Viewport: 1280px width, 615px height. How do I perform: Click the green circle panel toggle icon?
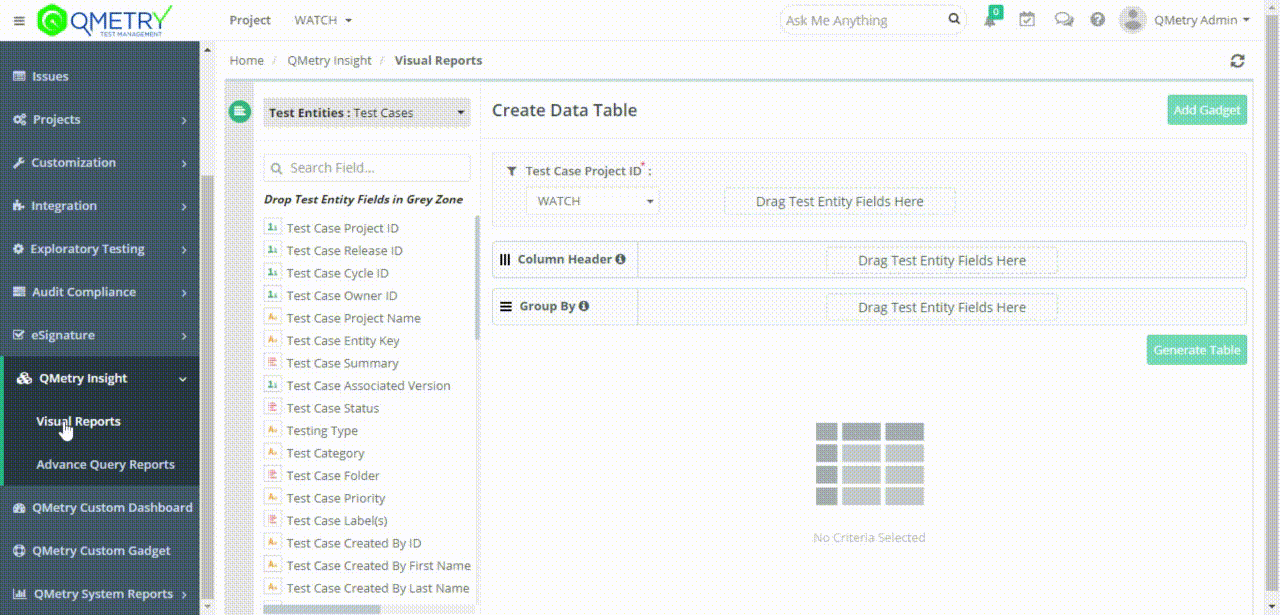point(239,111)
